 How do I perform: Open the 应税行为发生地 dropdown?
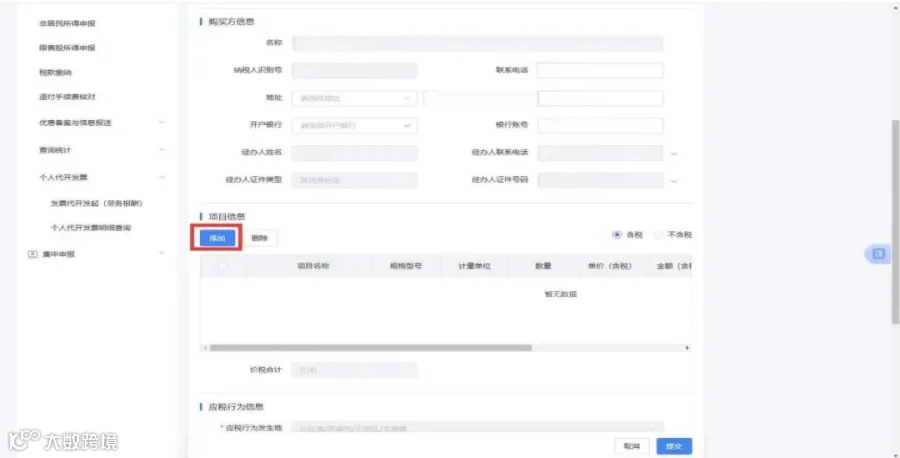click(477, 428)
